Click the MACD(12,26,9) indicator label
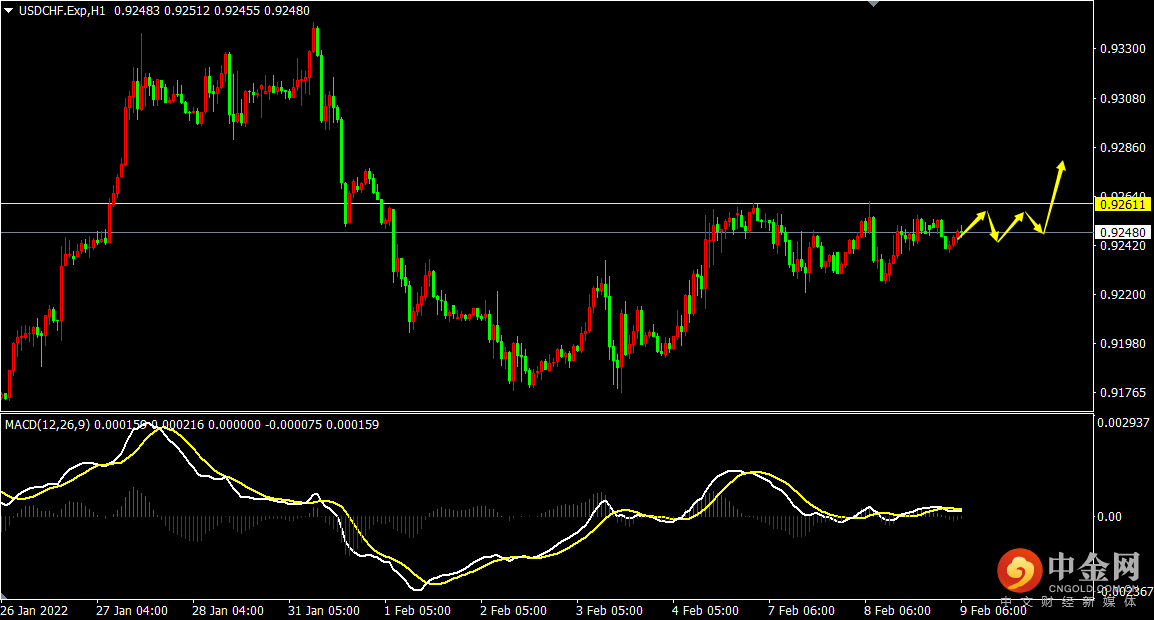This screenshot has width=1154, height=620. (47, 425)
